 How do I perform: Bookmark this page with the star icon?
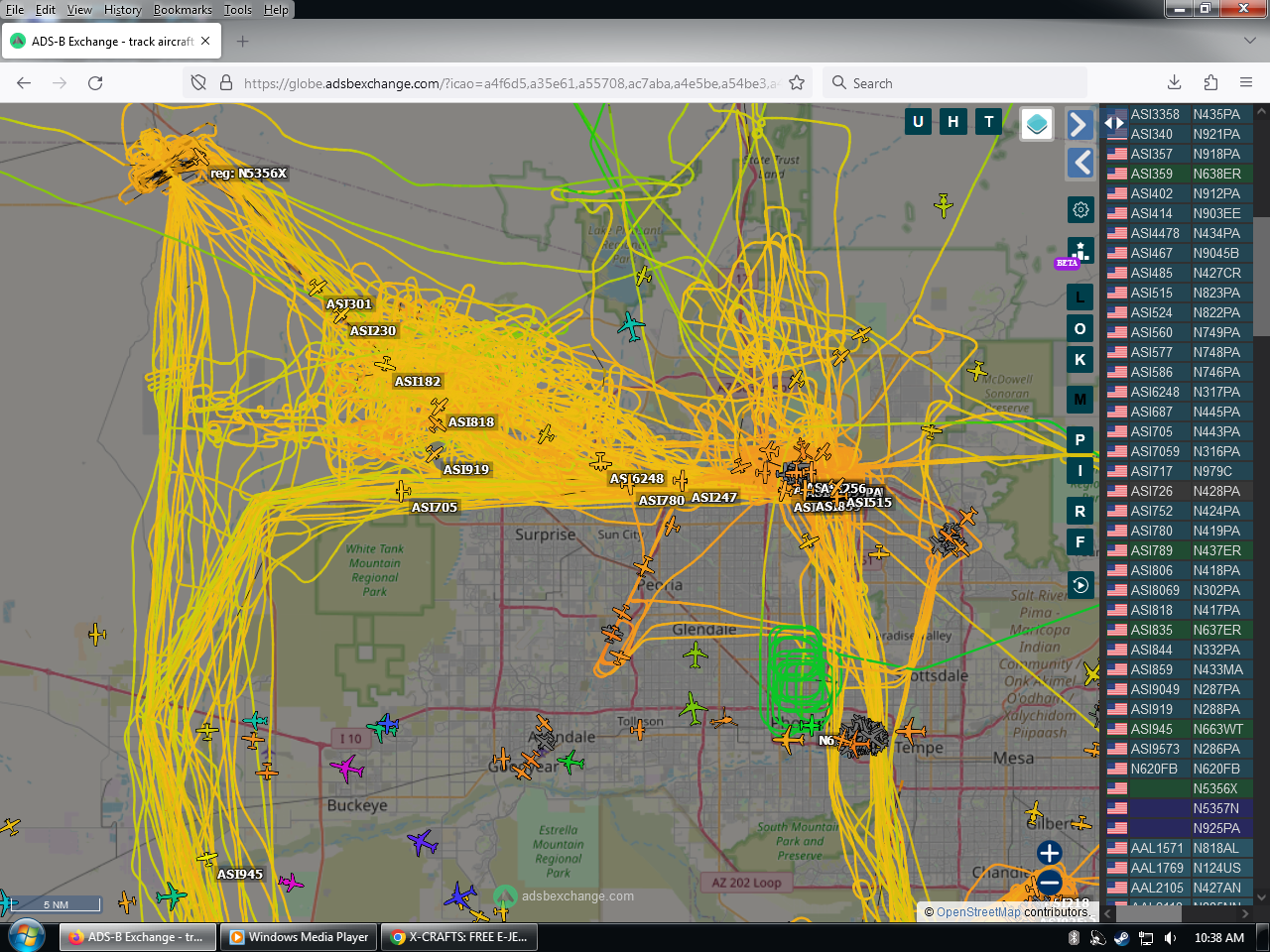(797, 83)
